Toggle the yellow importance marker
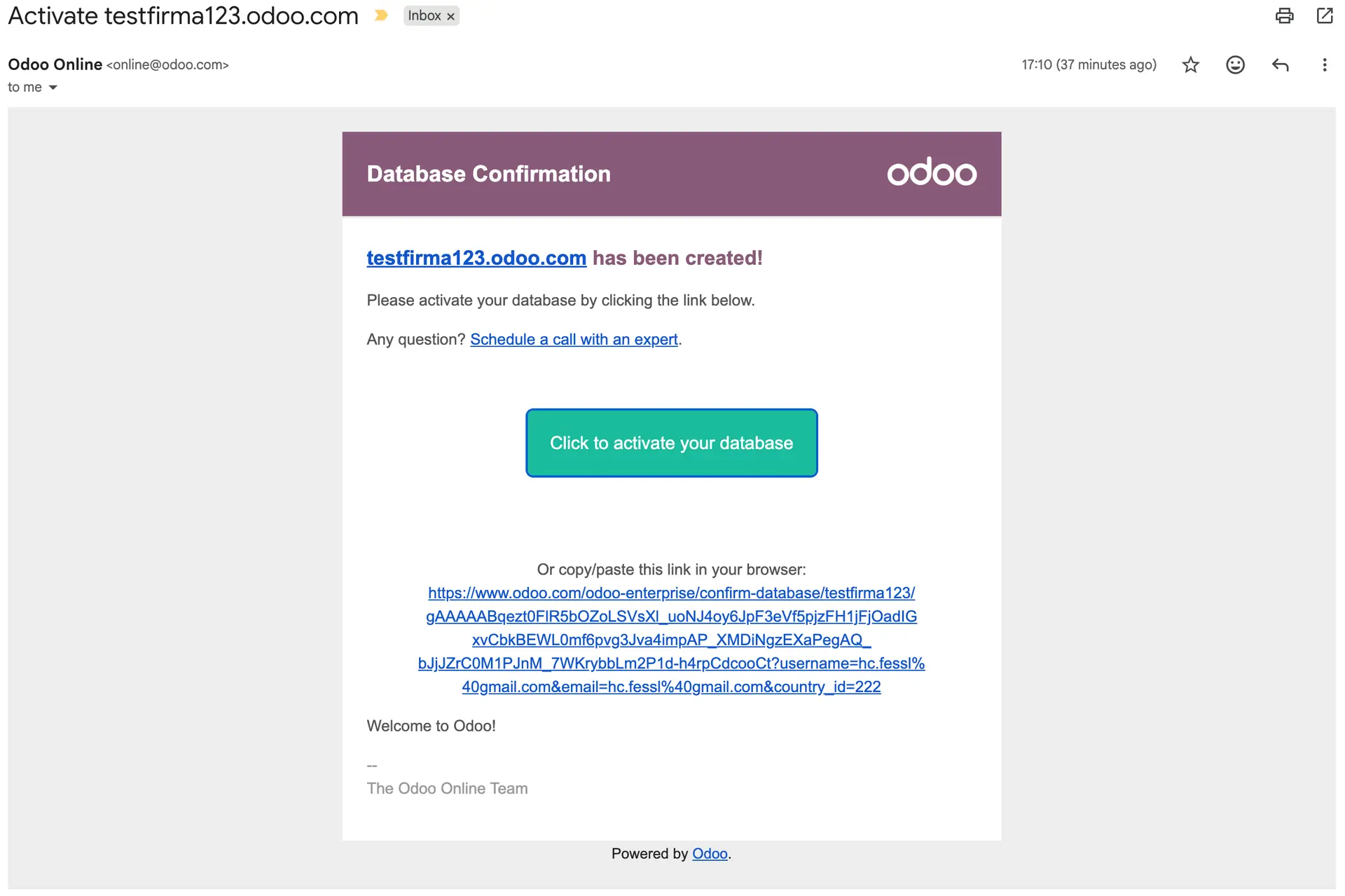The width and height of the screenshot is (1345, 896). (x=381, y=15)
